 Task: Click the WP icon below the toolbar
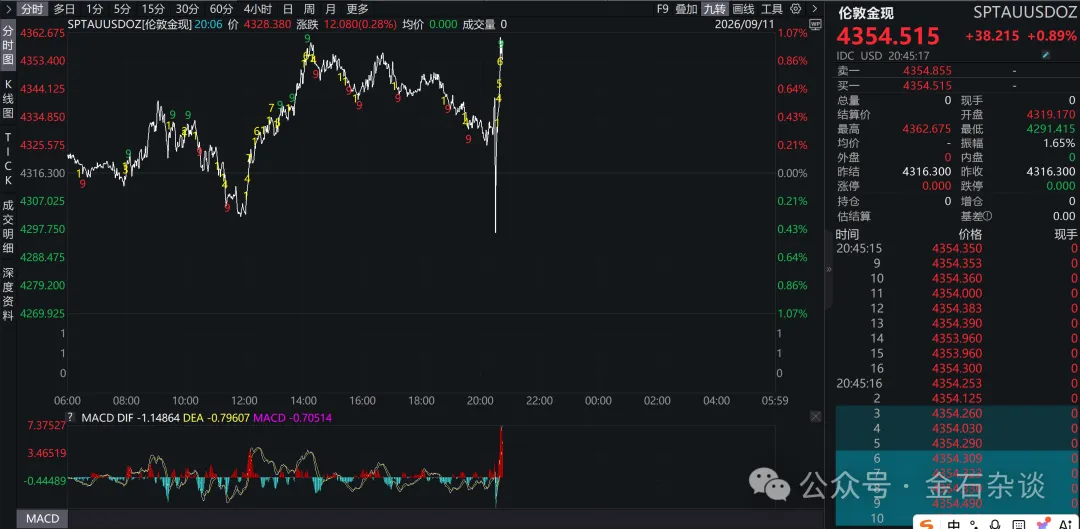(x=816, y=24)
